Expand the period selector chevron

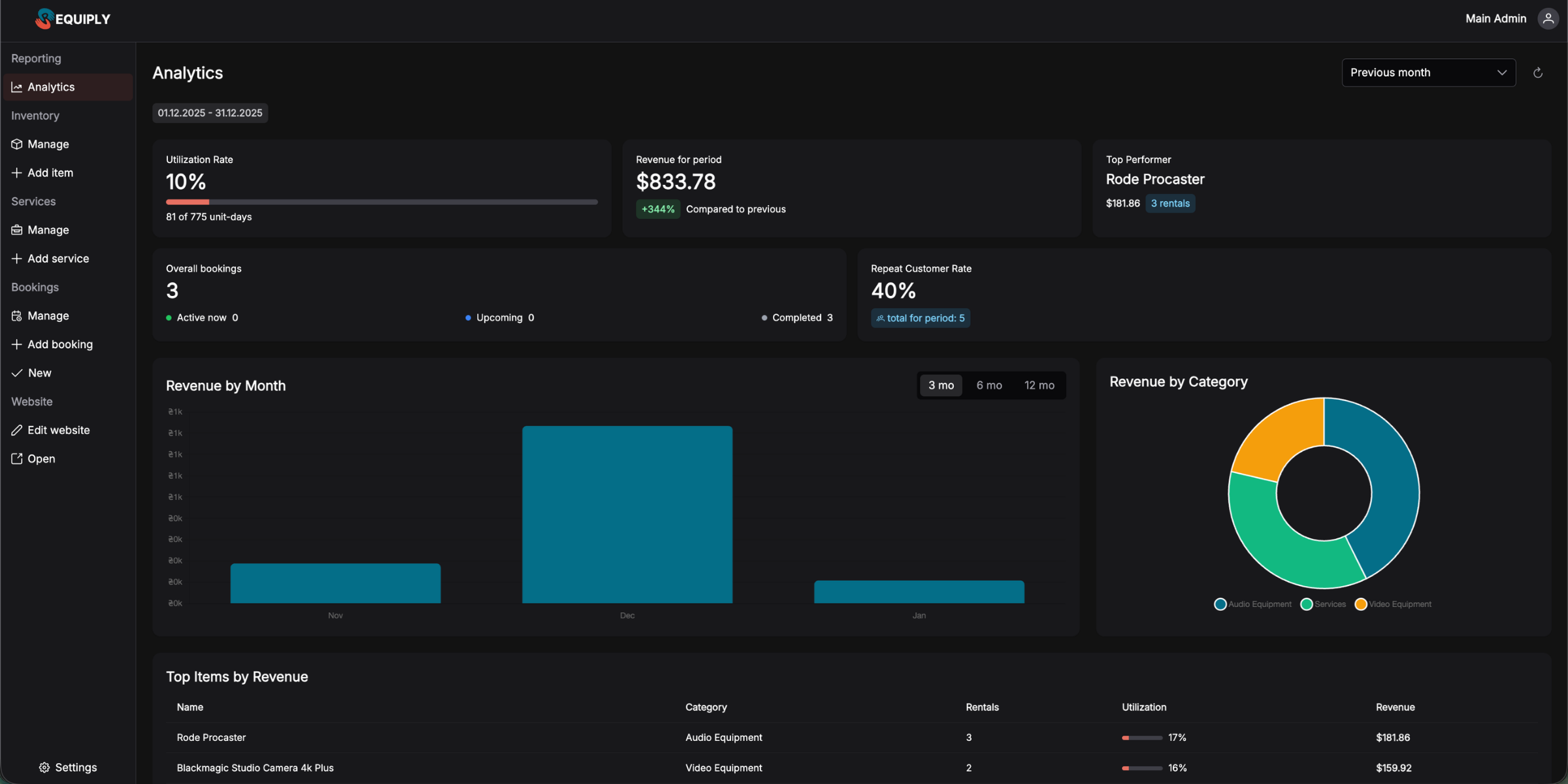click(1501, 73)
